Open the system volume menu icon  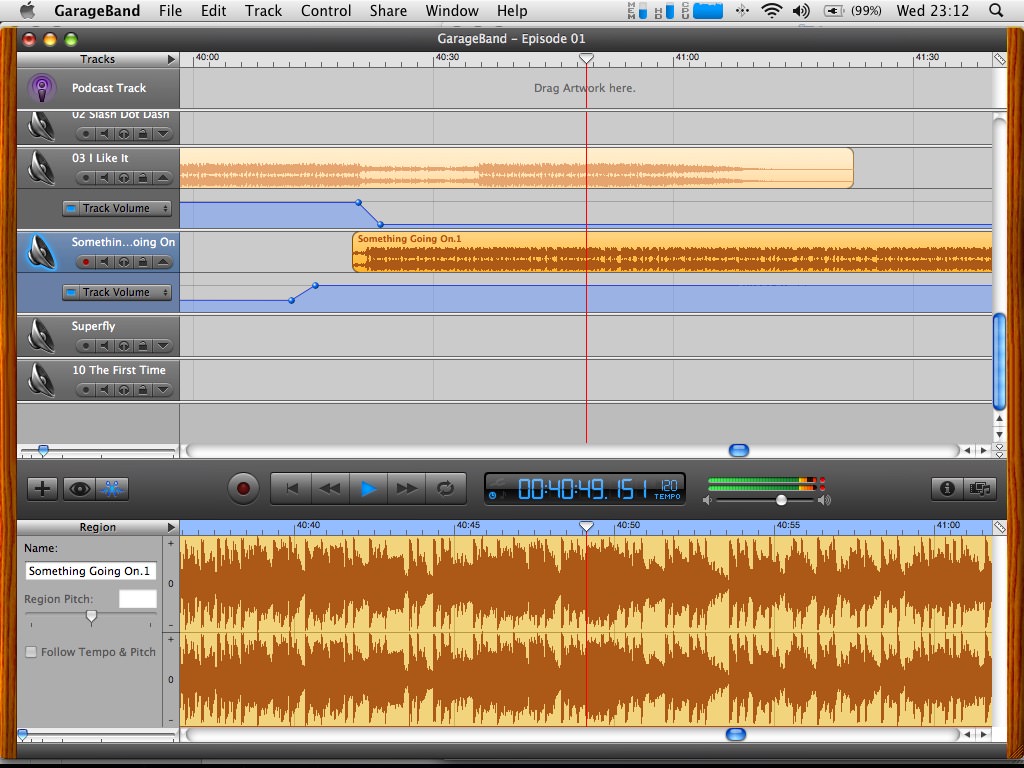[801, 10]
